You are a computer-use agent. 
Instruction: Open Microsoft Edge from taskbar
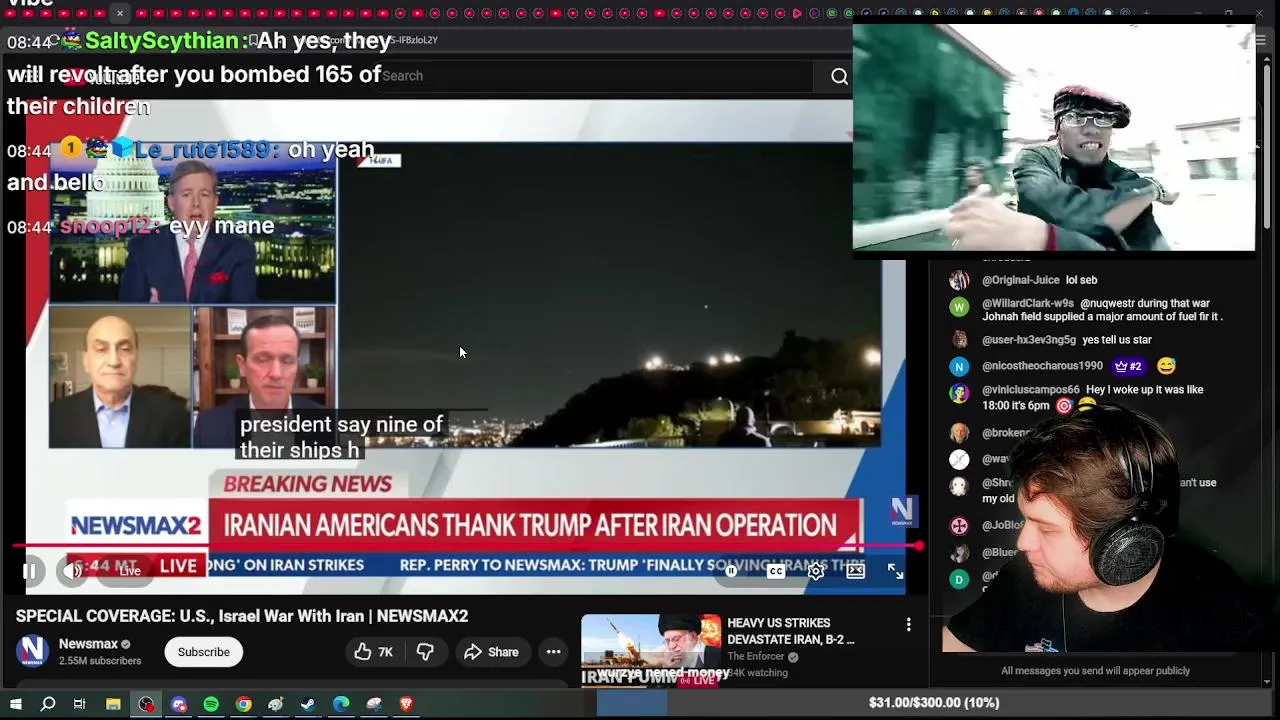(341, 704)
